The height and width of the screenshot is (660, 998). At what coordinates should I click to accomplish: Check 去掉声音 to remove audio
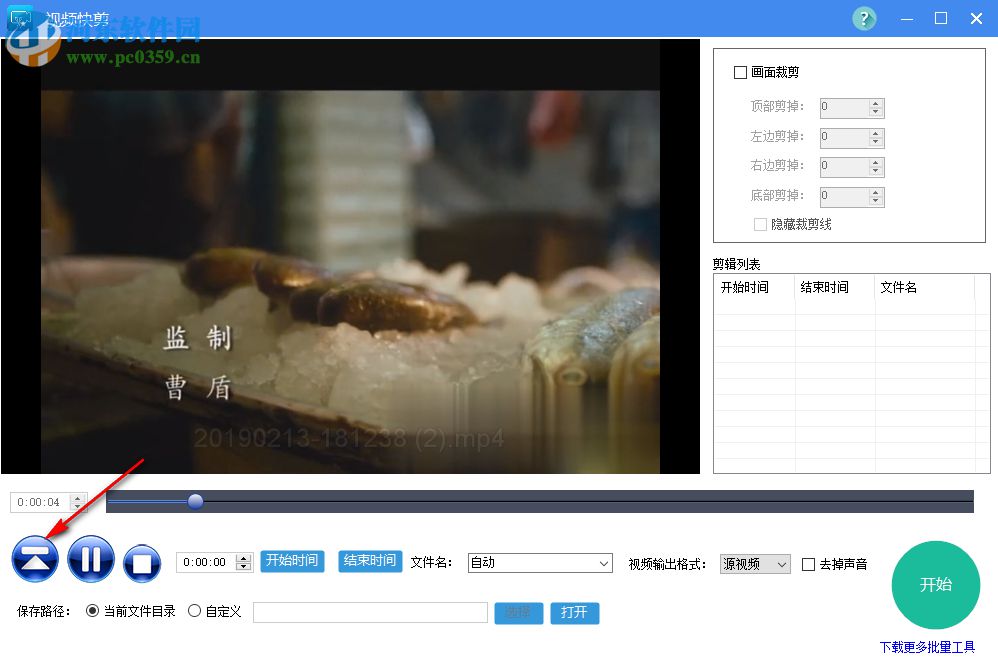808,563
